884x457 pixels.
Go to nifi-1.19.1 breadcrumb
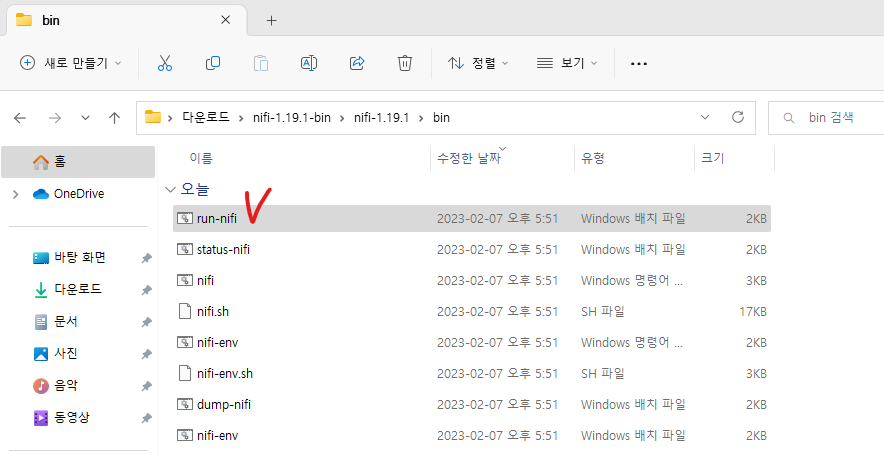pyautogui.click(x=381, y=118)
